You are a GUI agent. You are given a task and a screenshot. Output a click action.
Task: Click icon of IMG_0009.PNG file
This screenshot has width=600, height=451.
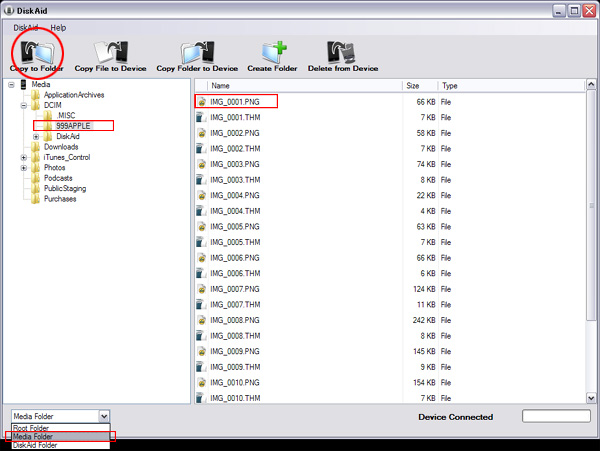click(x=201, y=351)
